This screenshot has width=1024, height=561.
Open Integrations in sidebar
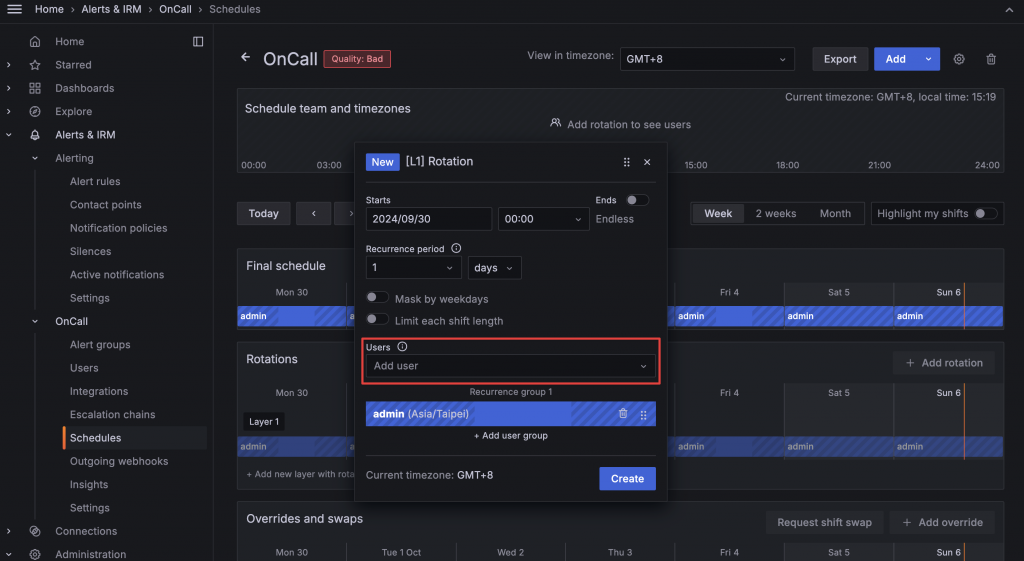[99, 391]
